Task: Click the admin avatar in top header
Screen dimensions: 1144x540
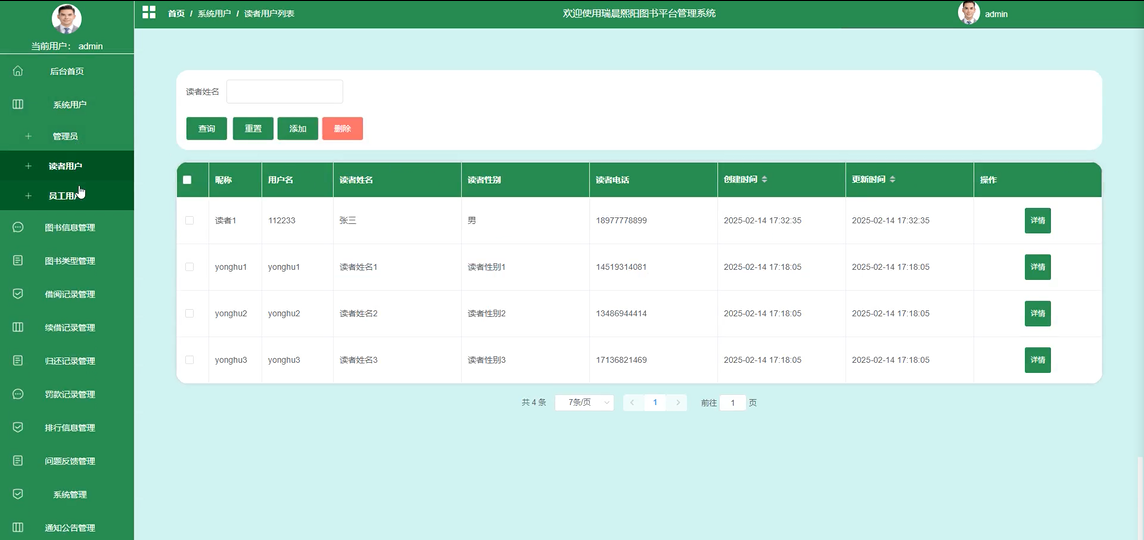Action: click(x=969, y=13)
